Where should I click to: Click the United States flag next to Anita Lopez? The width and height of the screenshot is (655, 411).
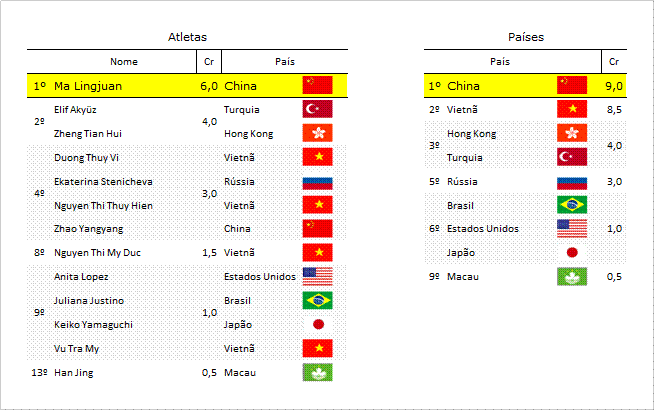point(317,277)
